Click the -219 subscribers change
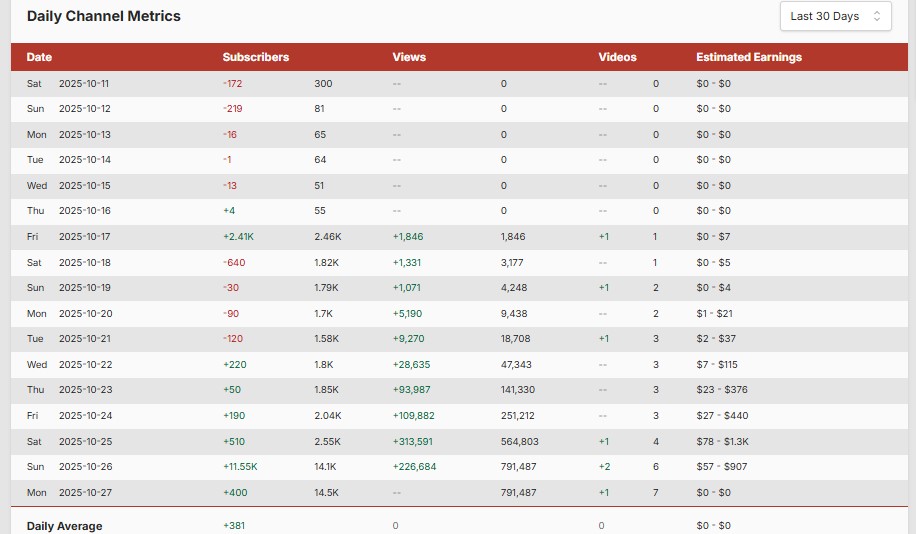 coord(233,109)
